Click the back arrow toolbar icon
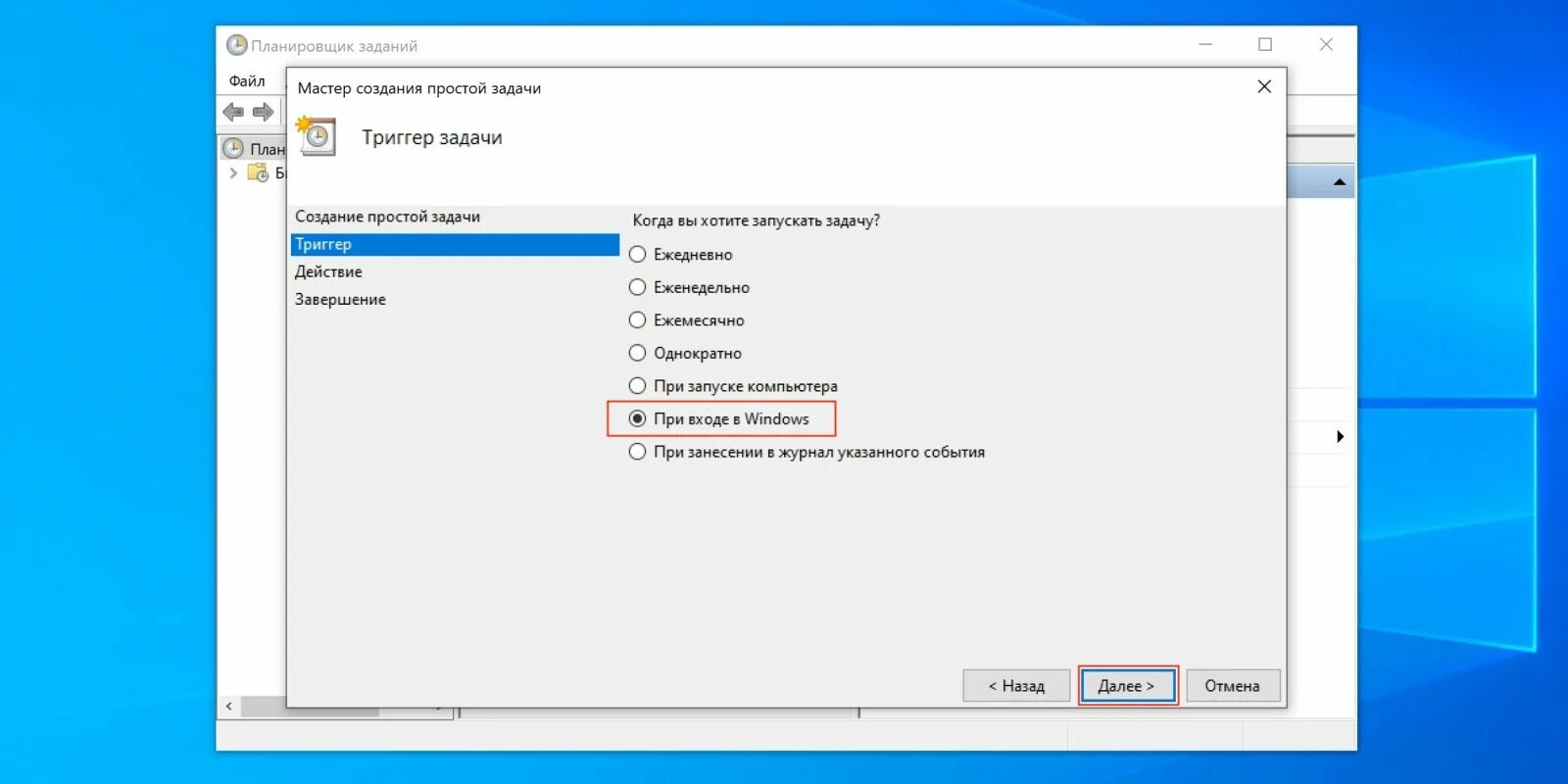1568x784 pixels. 233,112
